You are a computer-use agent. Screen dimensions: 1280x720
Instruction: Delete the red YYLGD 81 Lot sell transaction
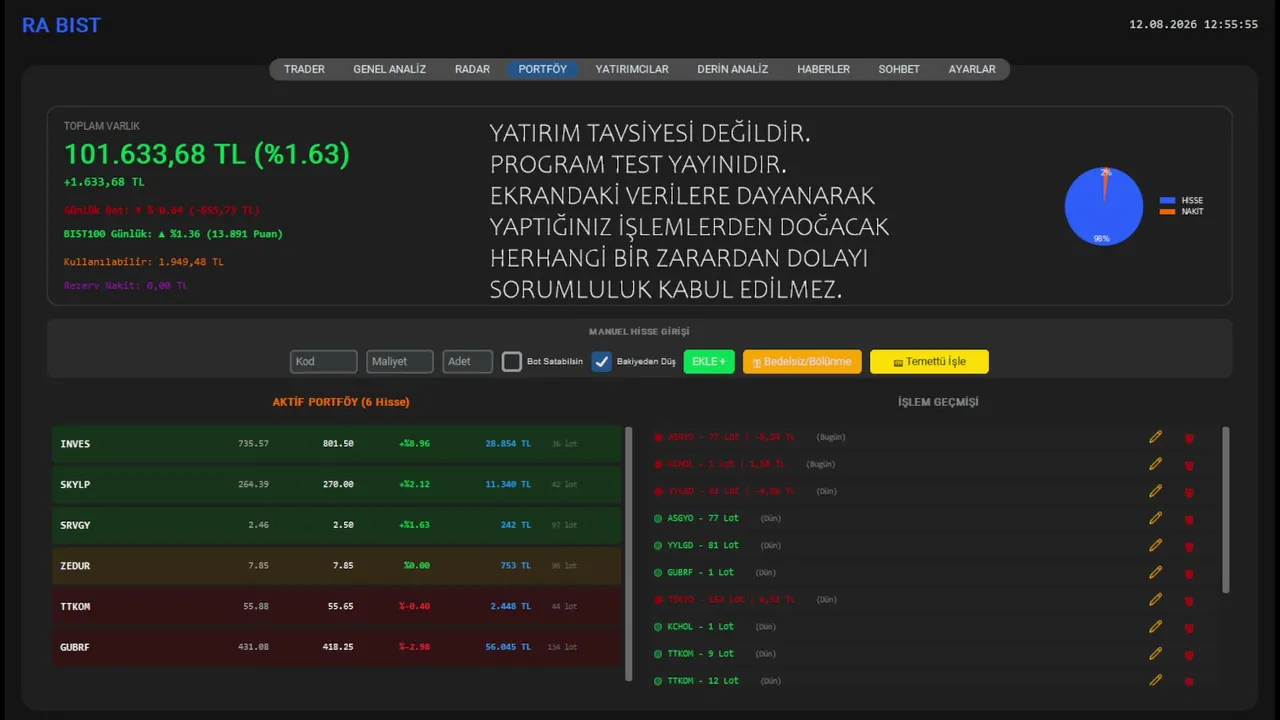coord(1189,492)
